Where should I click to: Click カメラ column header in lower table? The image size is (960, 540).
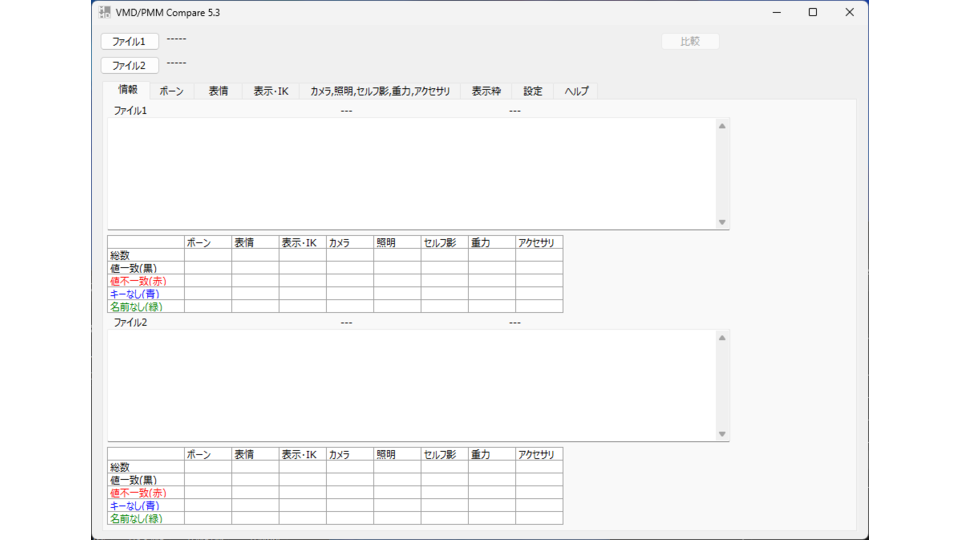pyautogui.click(x=350, y=454)
